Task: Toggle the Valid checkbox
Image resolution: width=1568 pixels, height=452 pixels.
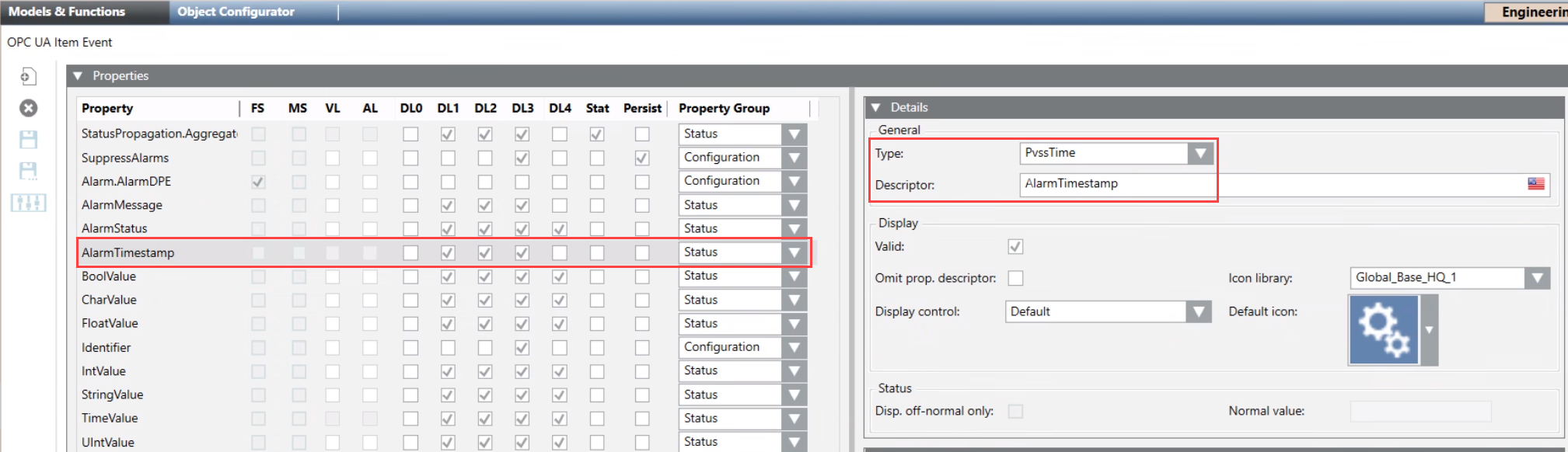Action: 1015,247
